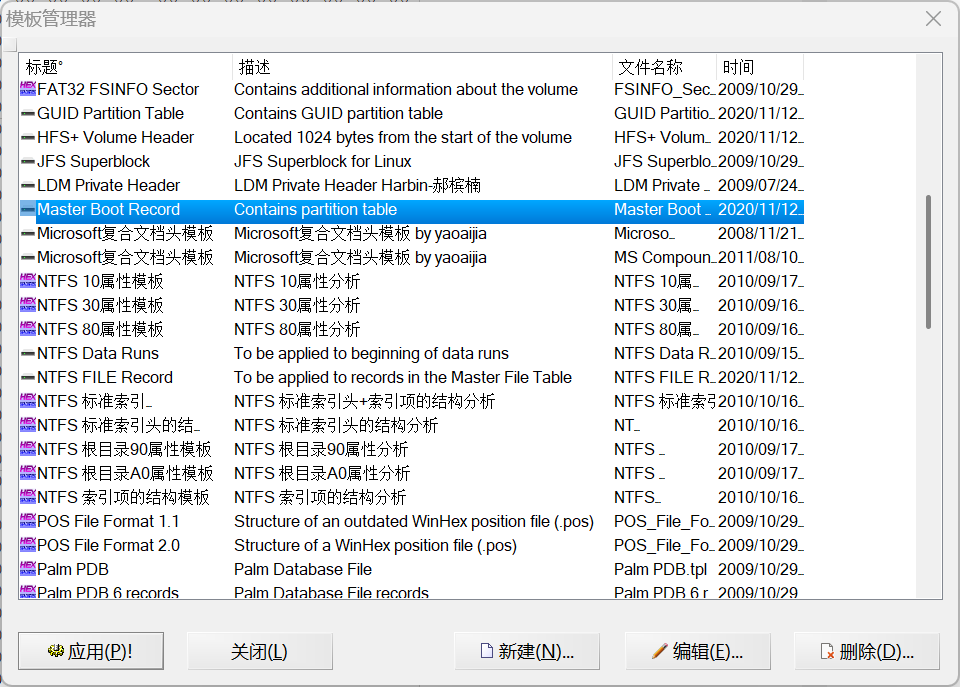Open the editor via 编辑(E)... button

pos(698,651)
